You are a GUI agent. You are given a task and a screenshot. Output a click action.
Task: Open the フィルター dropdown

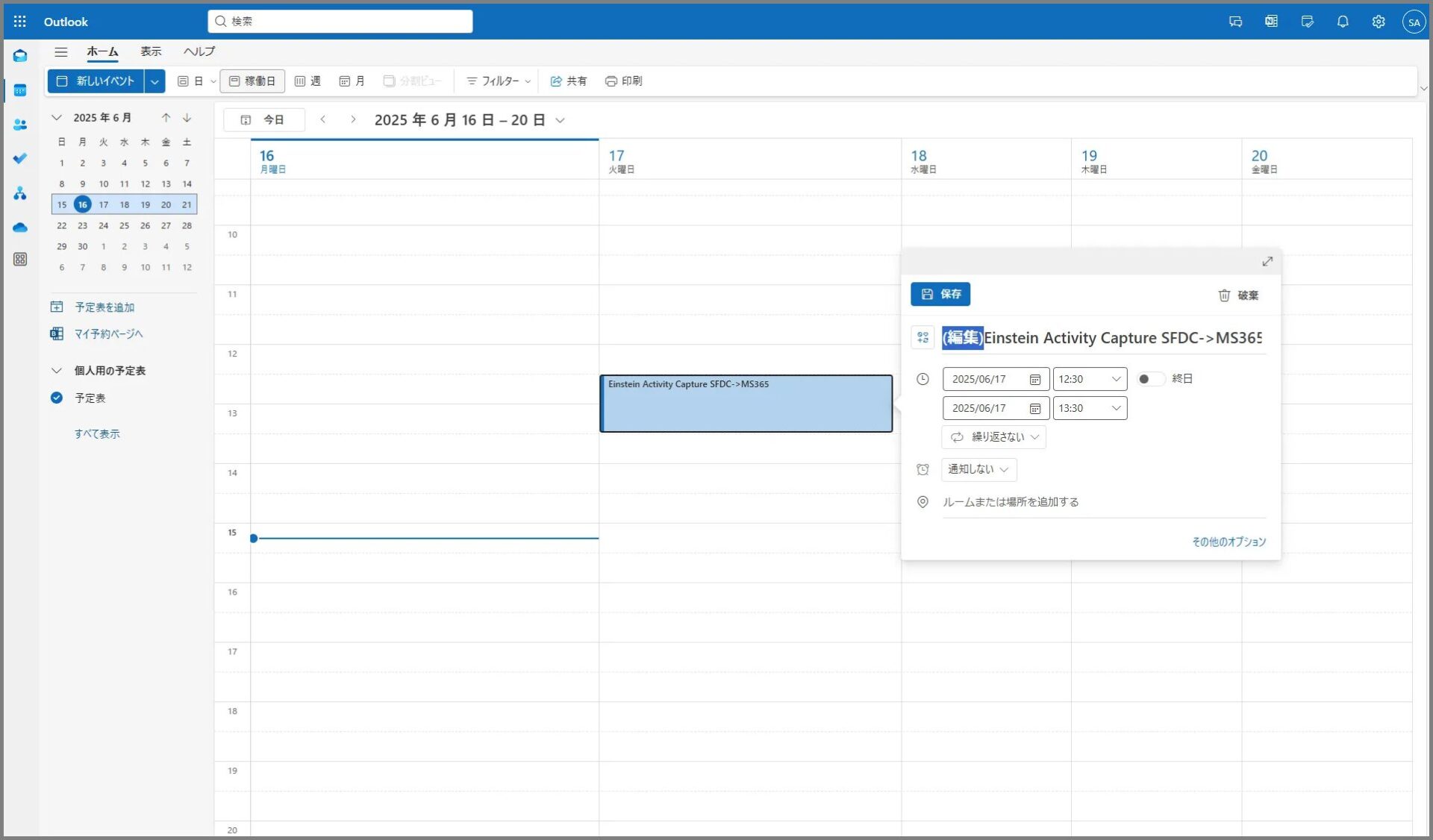[498, 81]
